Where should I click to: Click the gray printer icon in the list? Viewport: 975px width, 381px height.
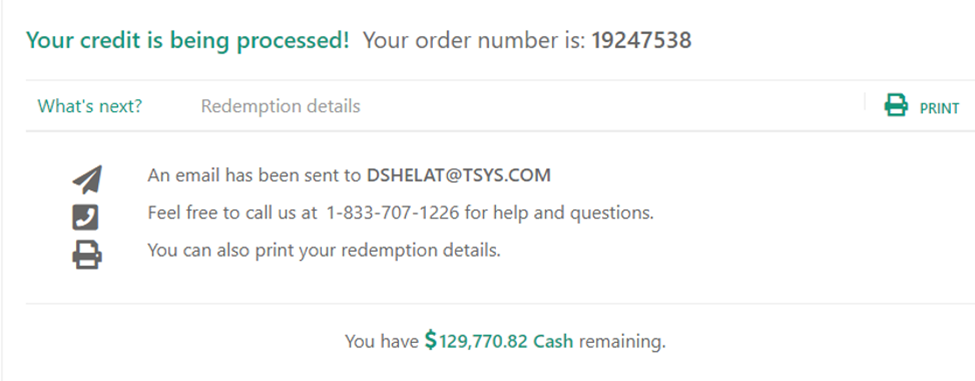click(x=87, y=255)
